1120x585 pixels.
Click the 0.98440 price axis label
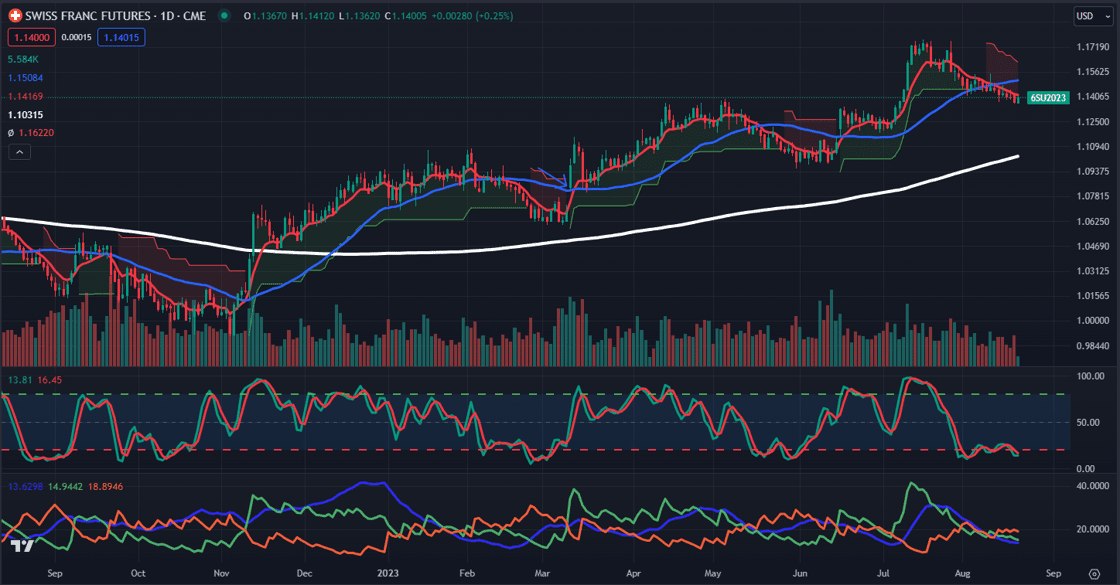click(x=1093, y=346)
